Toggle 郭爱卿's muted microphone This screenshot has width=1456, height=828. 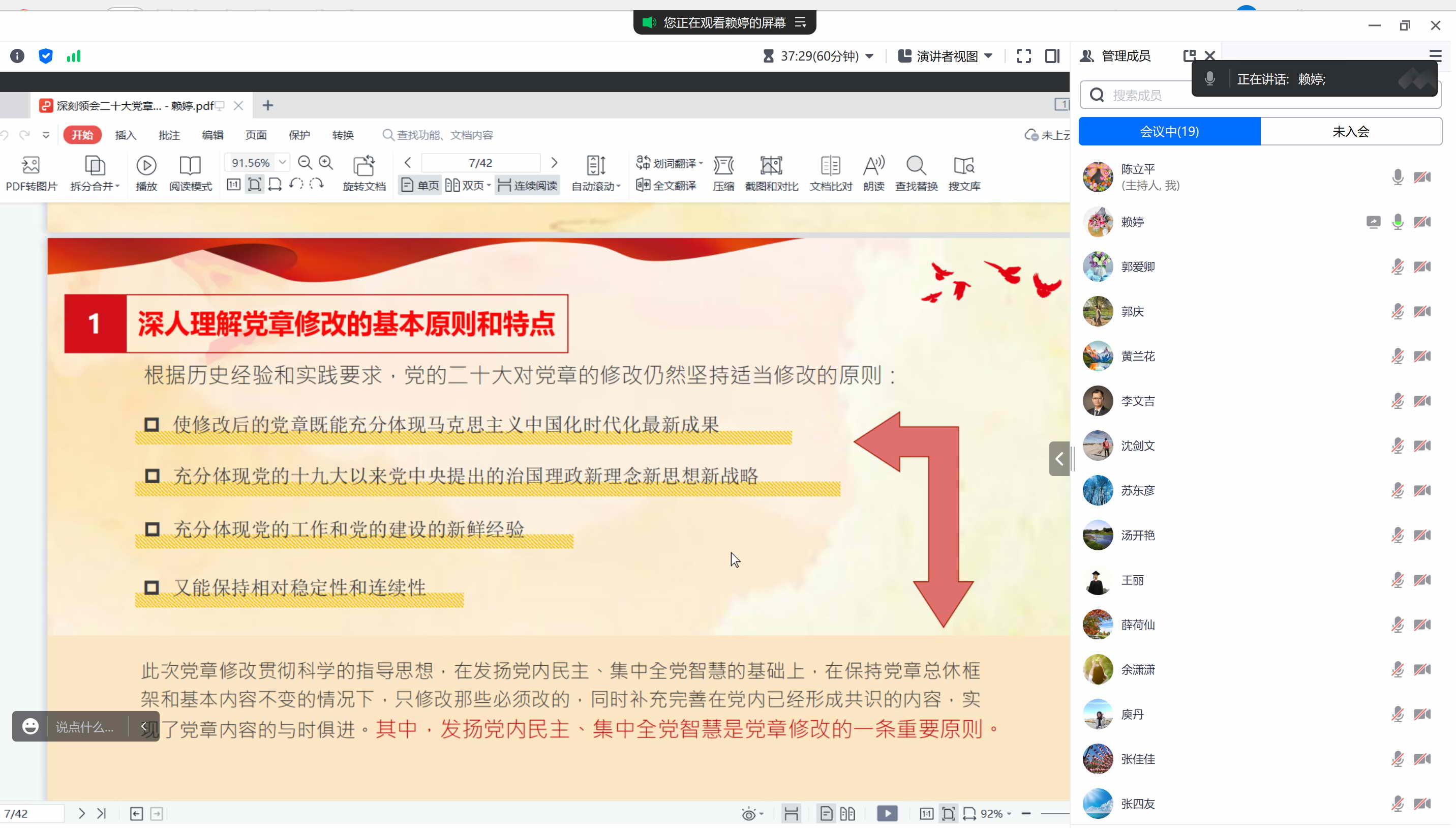click(1398, 267)
